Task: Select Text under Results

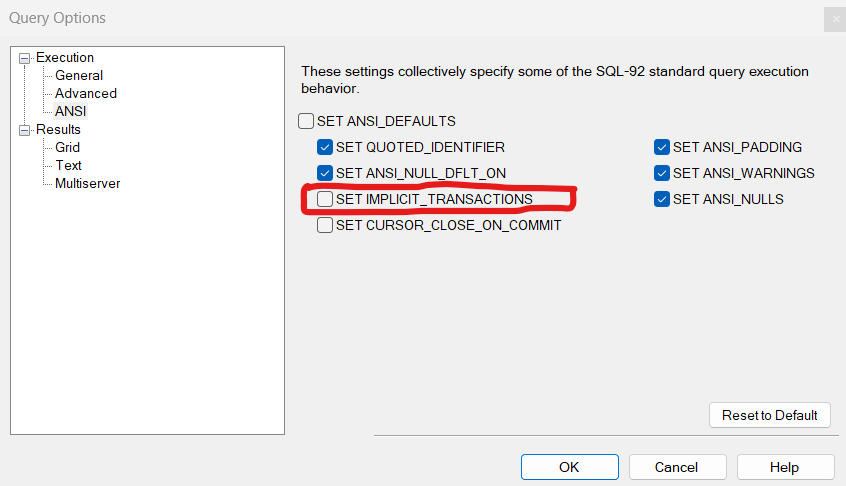Action: tap(69, 165)
